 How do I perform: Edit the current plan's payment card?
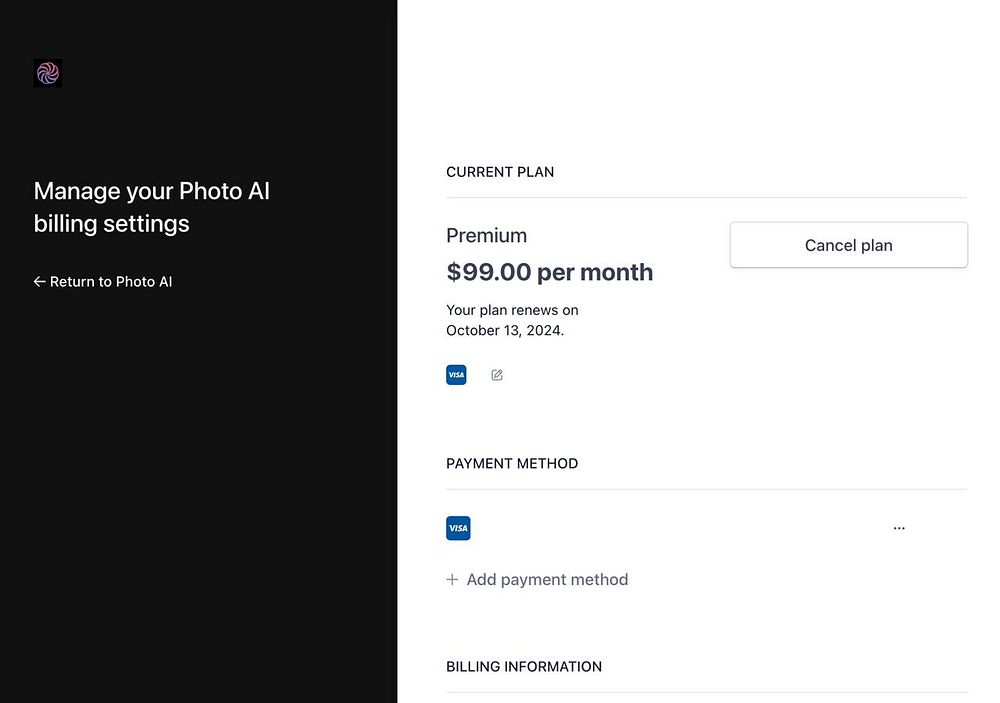coord(497,375)
